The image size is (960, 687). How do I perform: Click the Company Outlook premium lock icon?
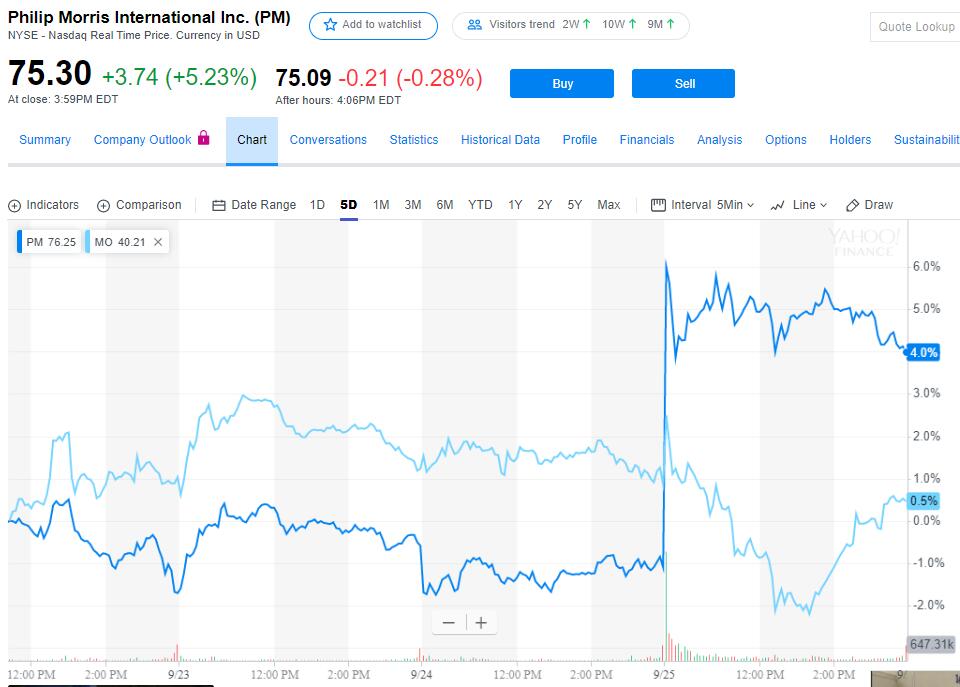204,138
